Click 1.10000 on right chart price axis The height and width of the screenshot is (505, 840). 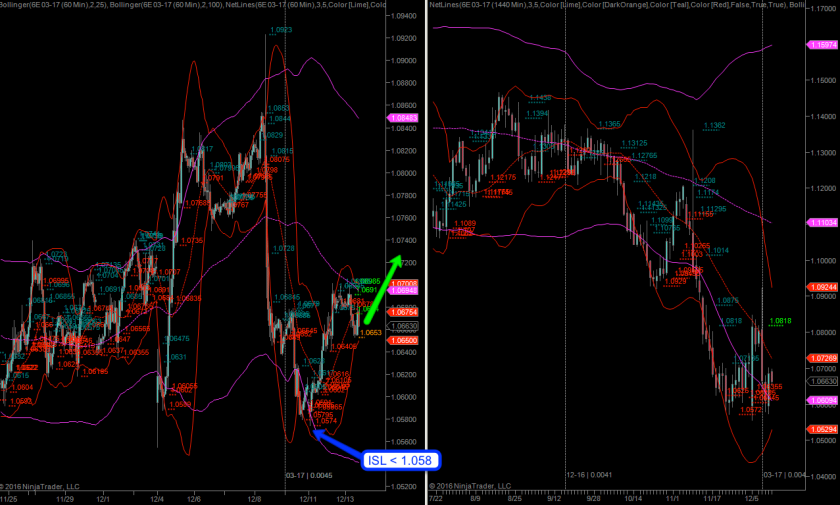click(823, 261)
